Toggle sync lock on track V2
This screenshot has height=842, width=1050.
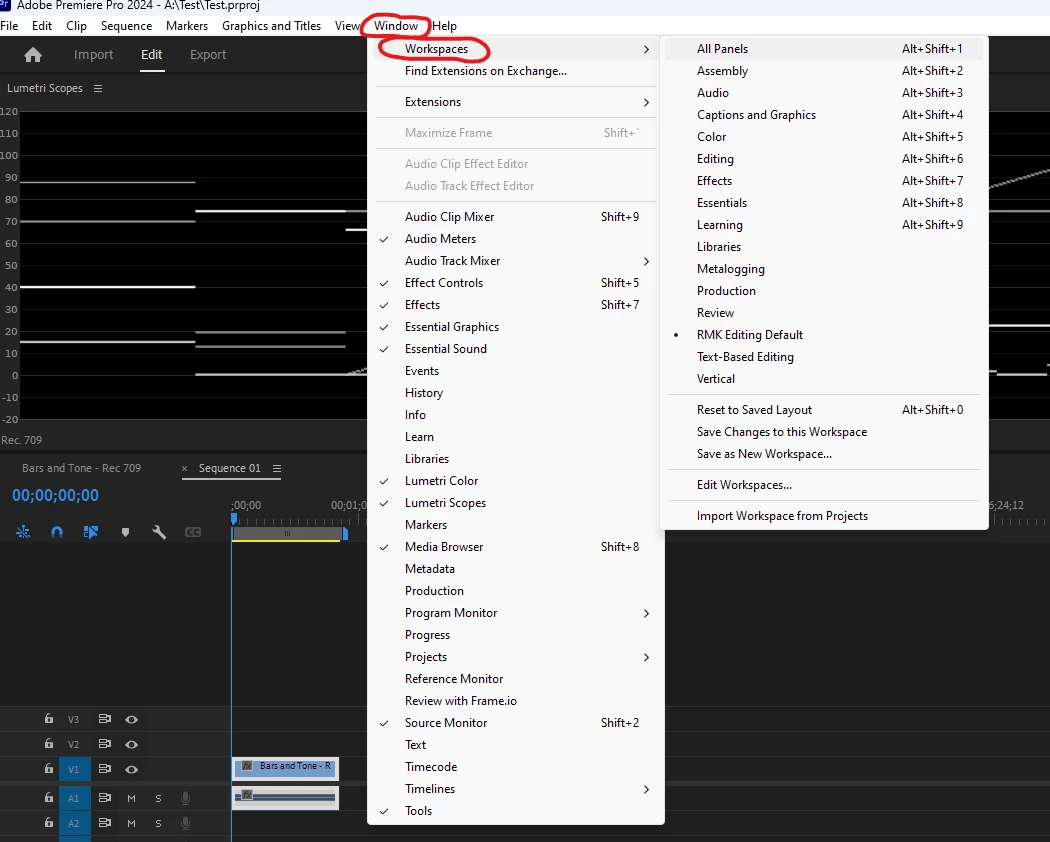click(x=104, y=744)
